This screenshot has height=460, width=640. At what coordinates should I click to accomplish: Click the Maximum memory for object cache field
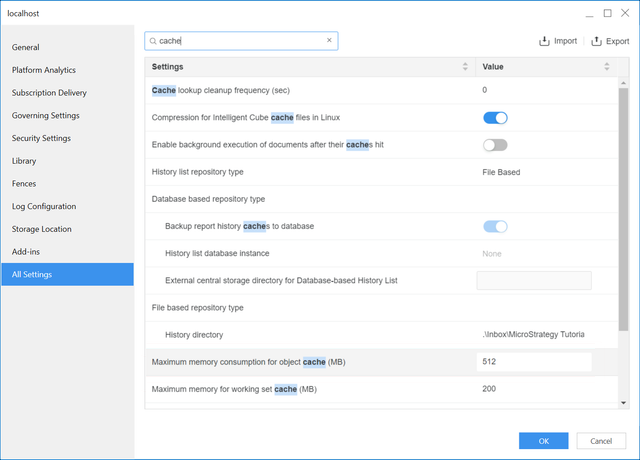click(534, 361)
